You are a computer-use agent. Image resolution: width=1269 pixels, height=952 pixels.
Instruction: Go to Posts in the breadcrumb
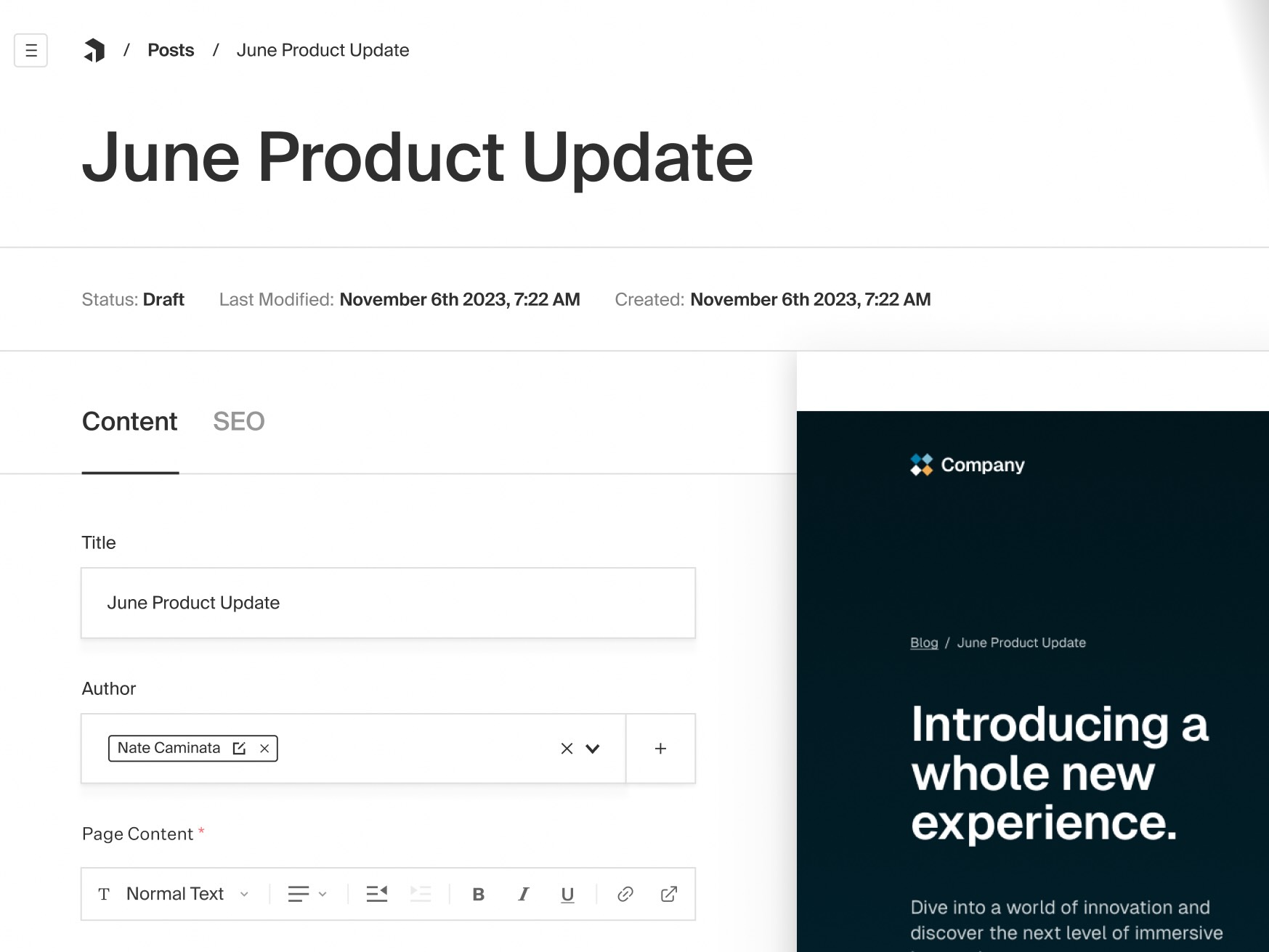[x=171, y=50]
